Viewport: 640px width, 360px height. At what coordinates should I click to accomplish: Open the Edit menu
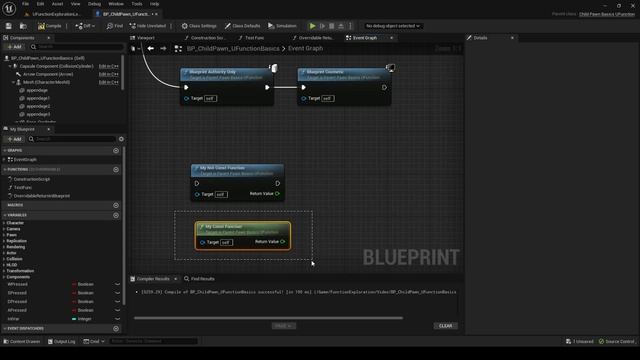coord(40,4)
